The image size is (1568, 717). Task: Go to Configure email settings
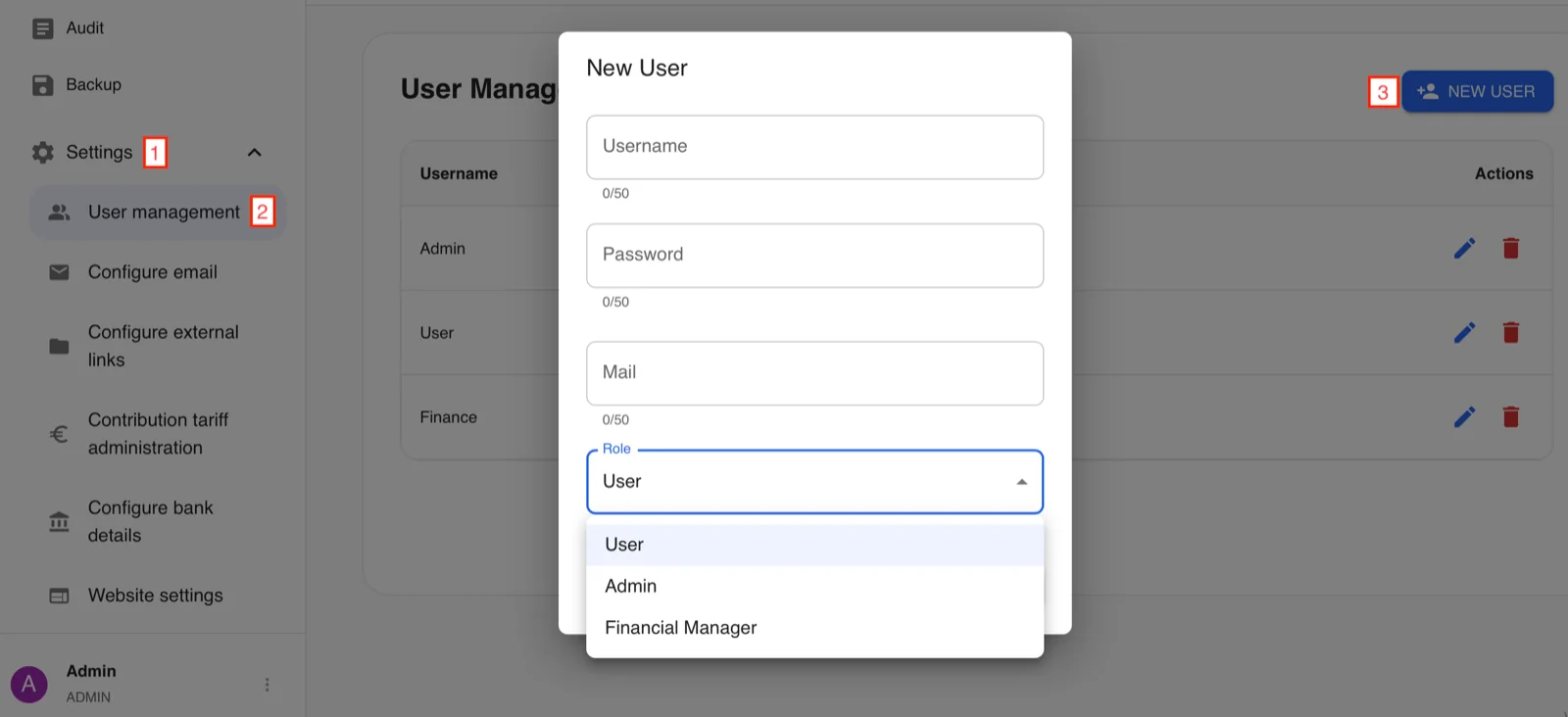(157, 272)
